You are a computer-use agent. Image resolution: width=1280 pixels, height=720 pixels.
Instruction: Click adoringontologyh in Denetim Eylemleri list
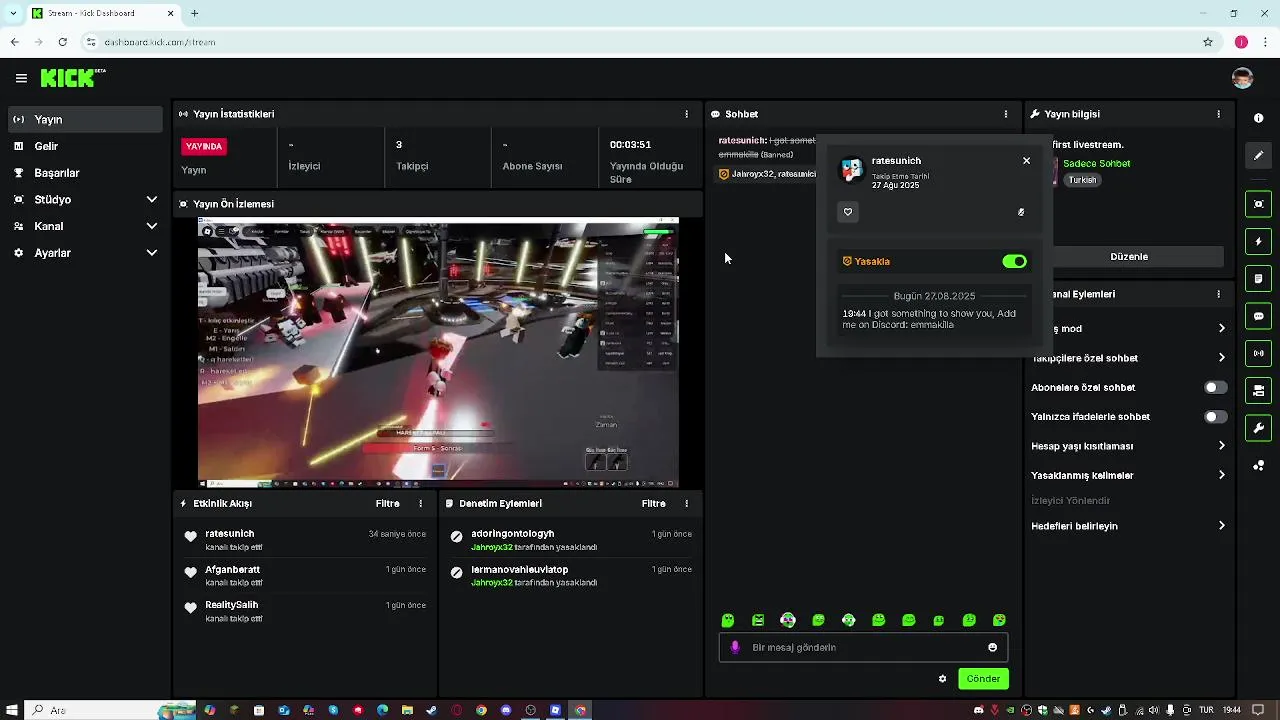(512, 534)
